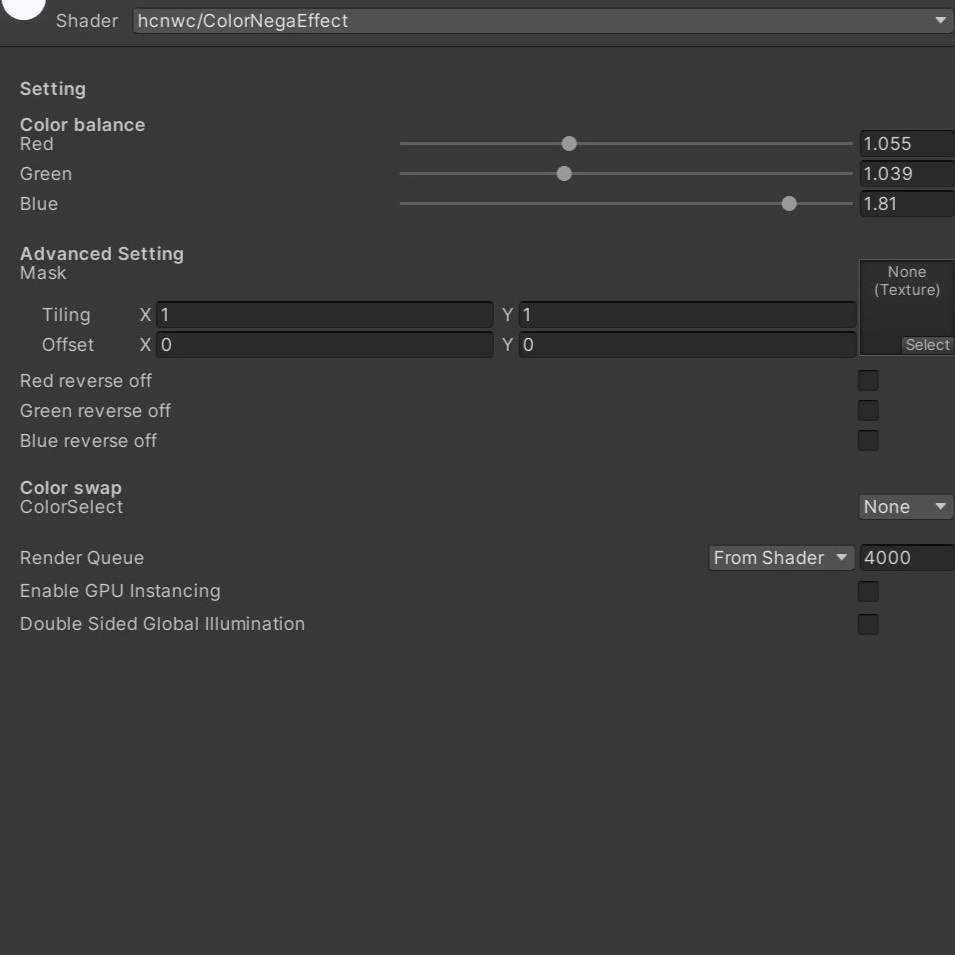
Task: Click the Double Sided Global Illumination label
Action: pos(162,624)
